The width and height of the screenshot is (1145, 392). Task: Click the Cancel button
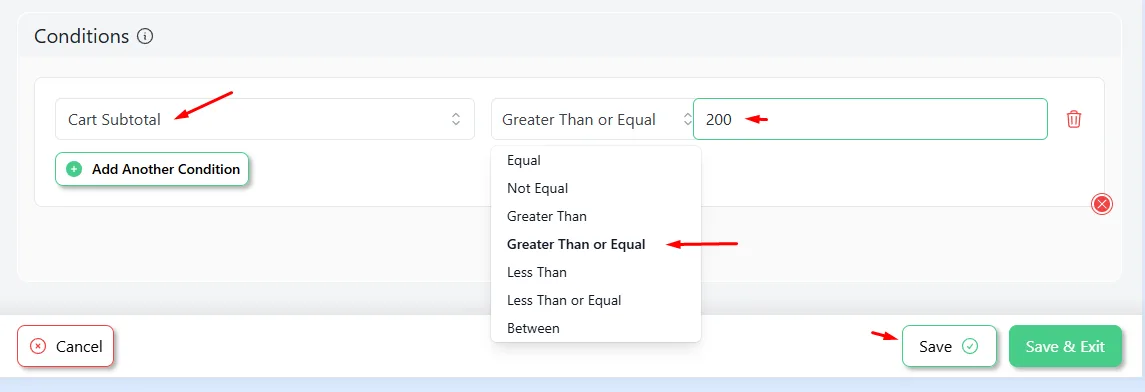pyautogui.click(x=65, y=346)
